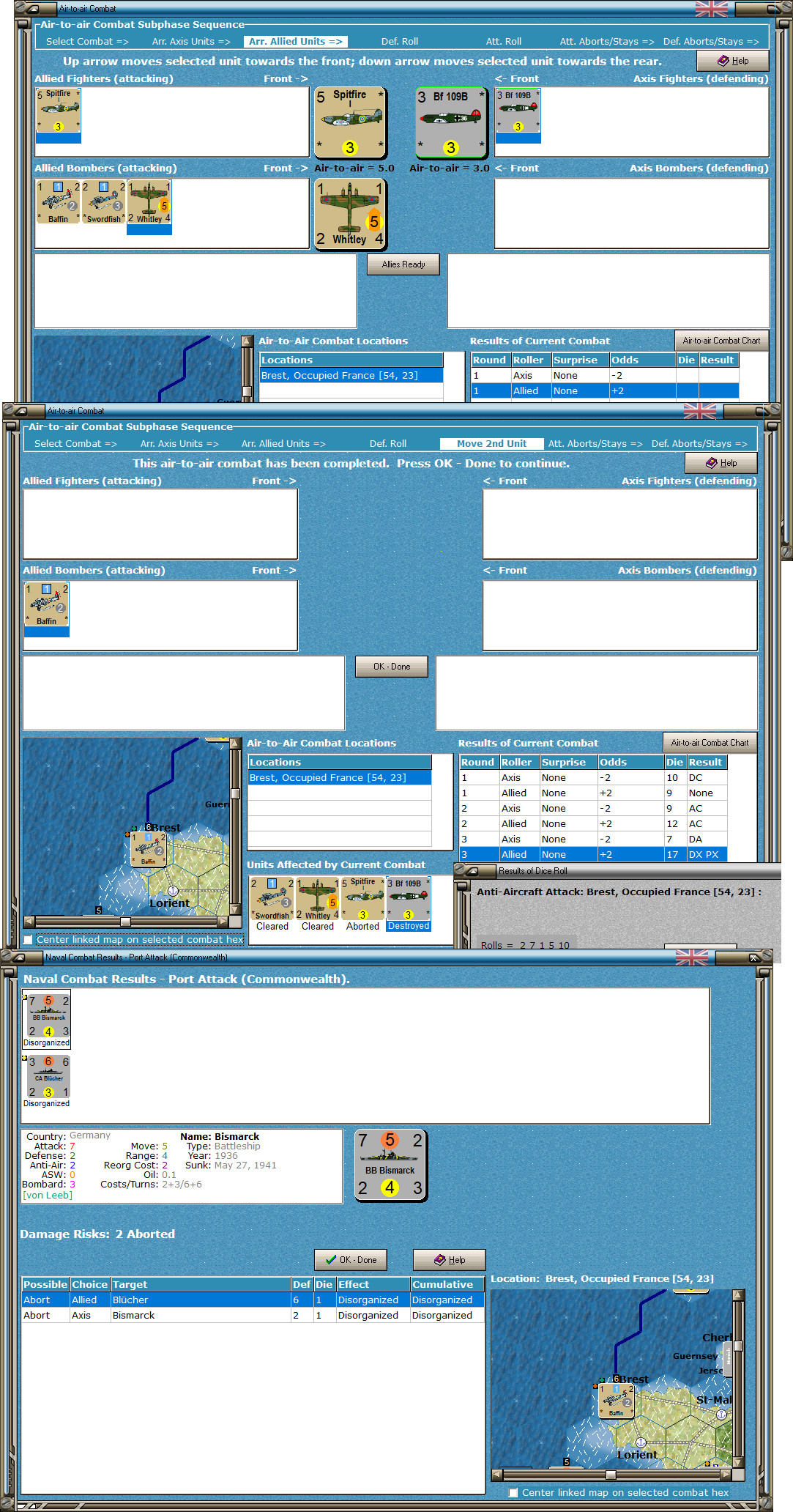This screenshot has height=1512, width=793.
Task: Click highlighted Move 2nd Unit step
Action: pos(491,444)
